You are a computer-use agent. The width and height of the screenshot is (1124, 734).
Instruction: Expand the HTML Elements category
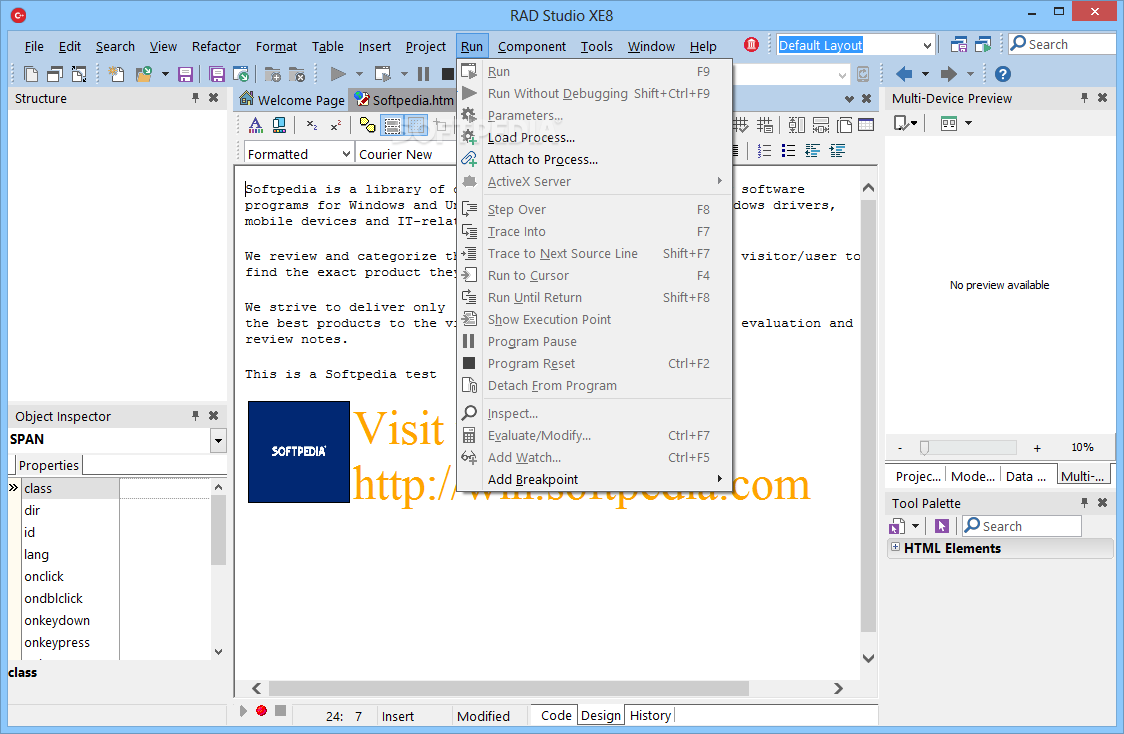tap(895, 547)
